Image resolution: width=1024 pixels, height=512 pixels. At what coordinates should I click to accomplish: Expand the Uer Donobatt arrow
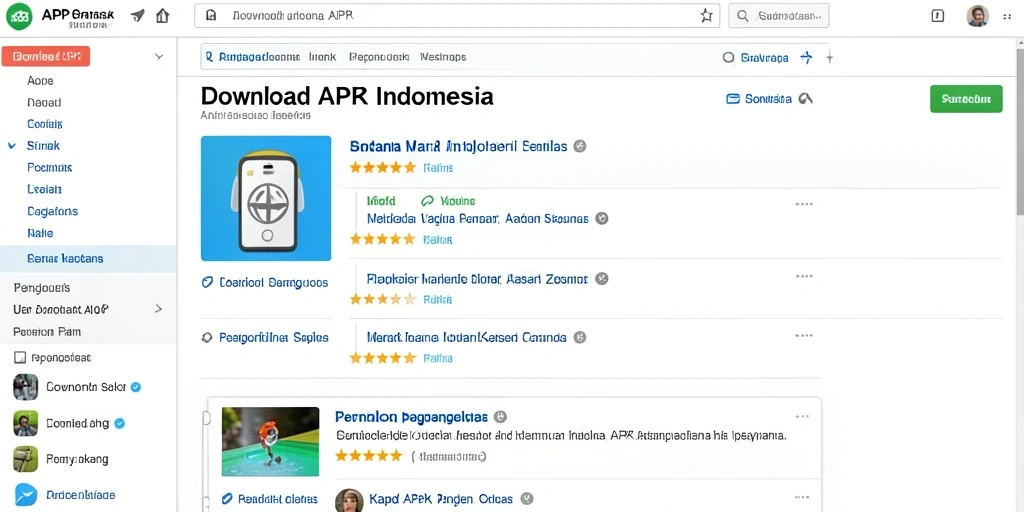click(159, 309)
